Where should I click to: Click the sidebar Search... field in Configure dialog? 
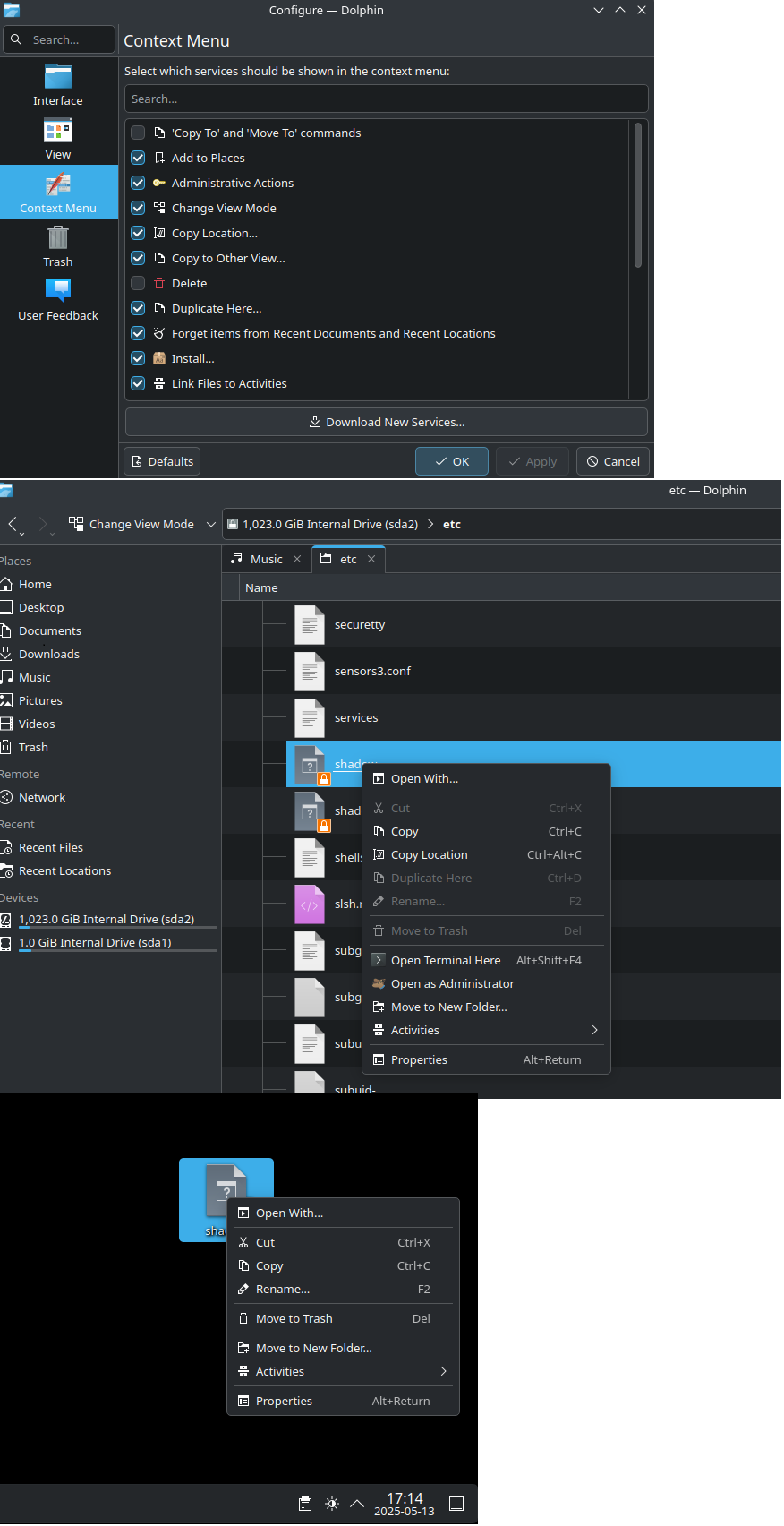click(59, 39)
